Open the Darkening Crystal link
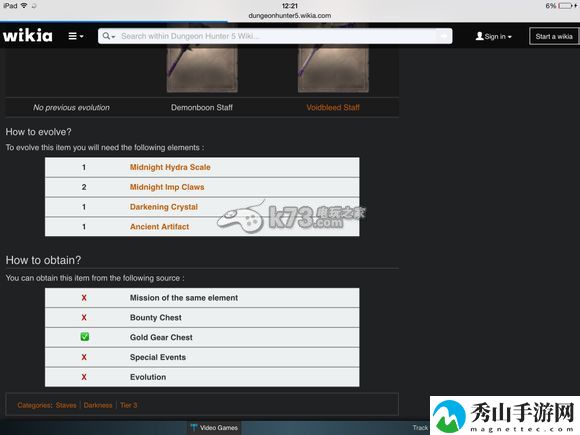 164,207
